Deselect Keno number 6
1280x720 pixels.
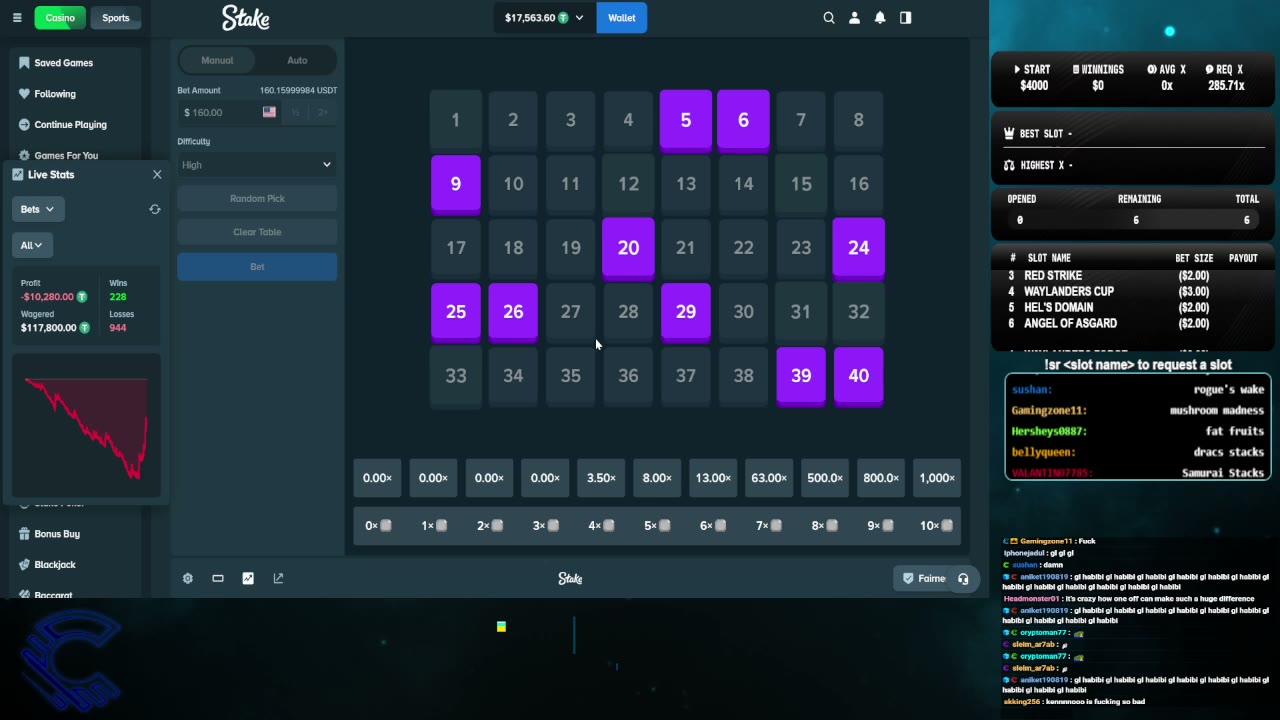743,121
